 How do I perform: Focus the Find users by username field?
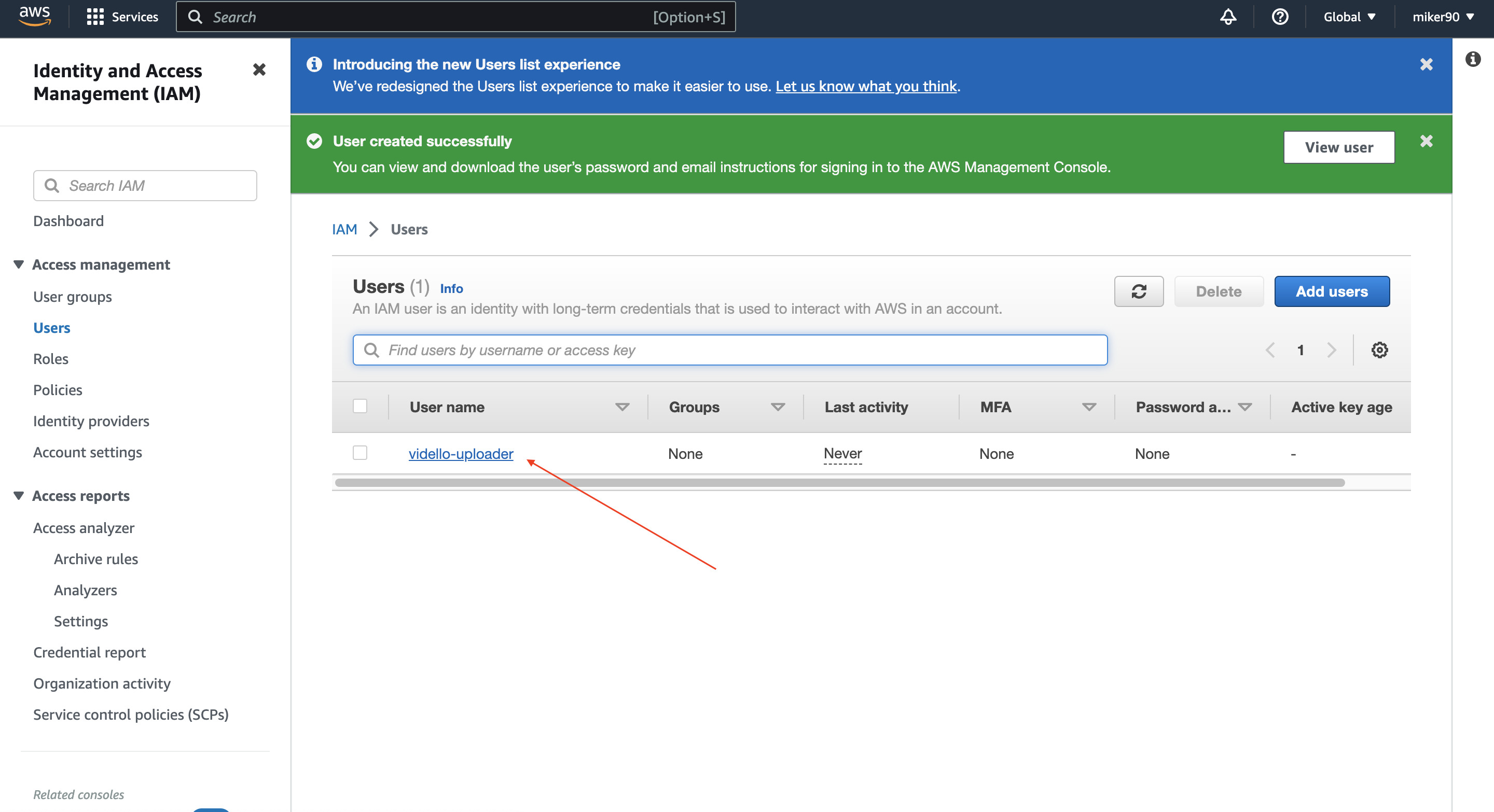pos(729,350)
